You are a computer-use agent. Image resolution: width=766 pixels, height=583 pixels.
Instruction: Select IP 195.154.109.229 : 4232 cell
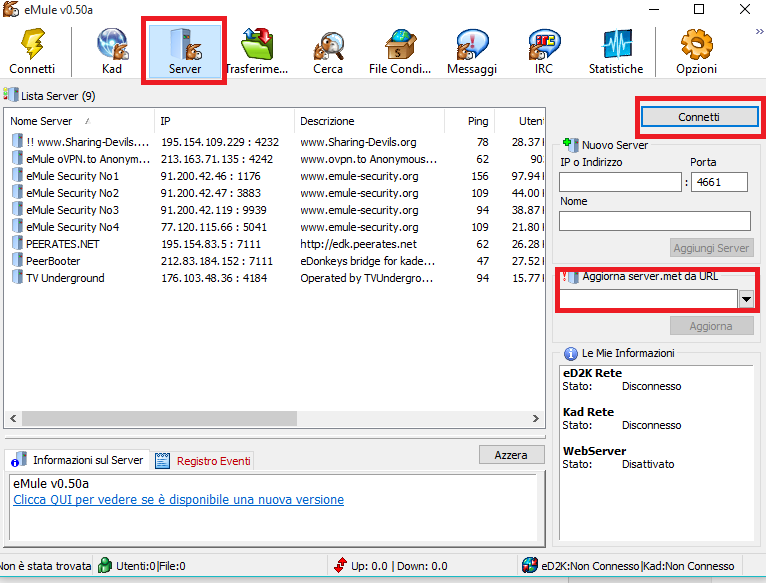coord(220,142)
